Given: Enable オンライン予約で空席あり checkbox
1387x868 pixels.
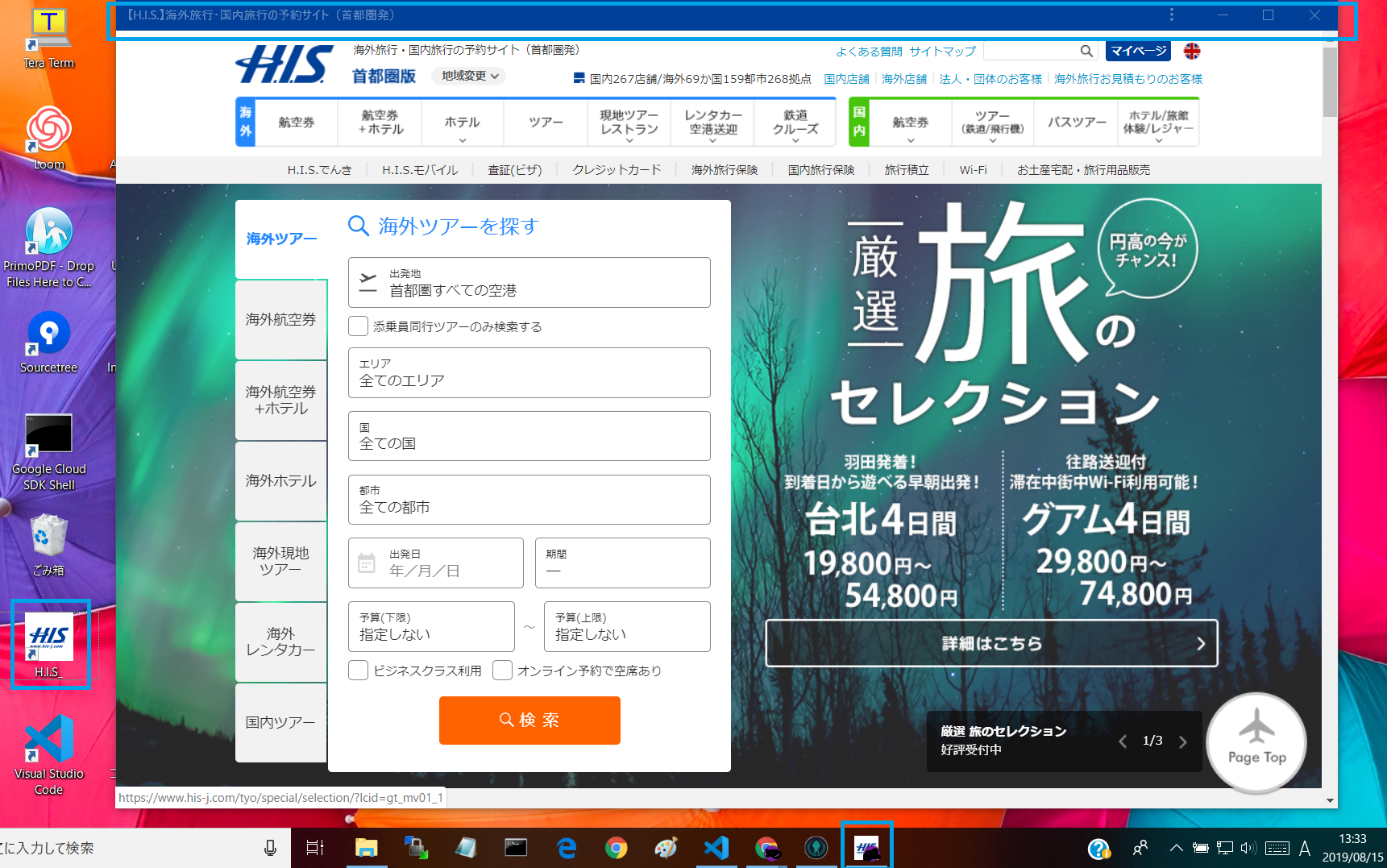Looking at the screenshot, I should point(503,670).
